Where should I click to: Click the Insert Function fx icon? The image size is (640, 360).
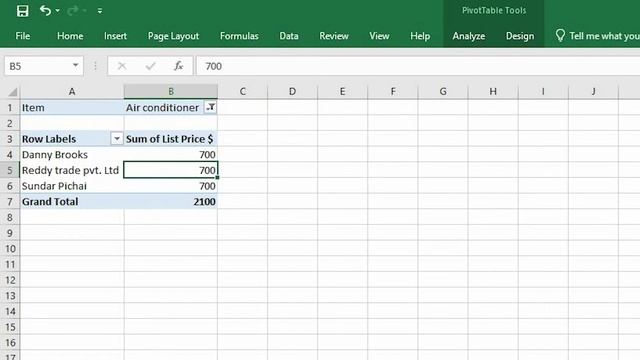(x=178, y=66)
